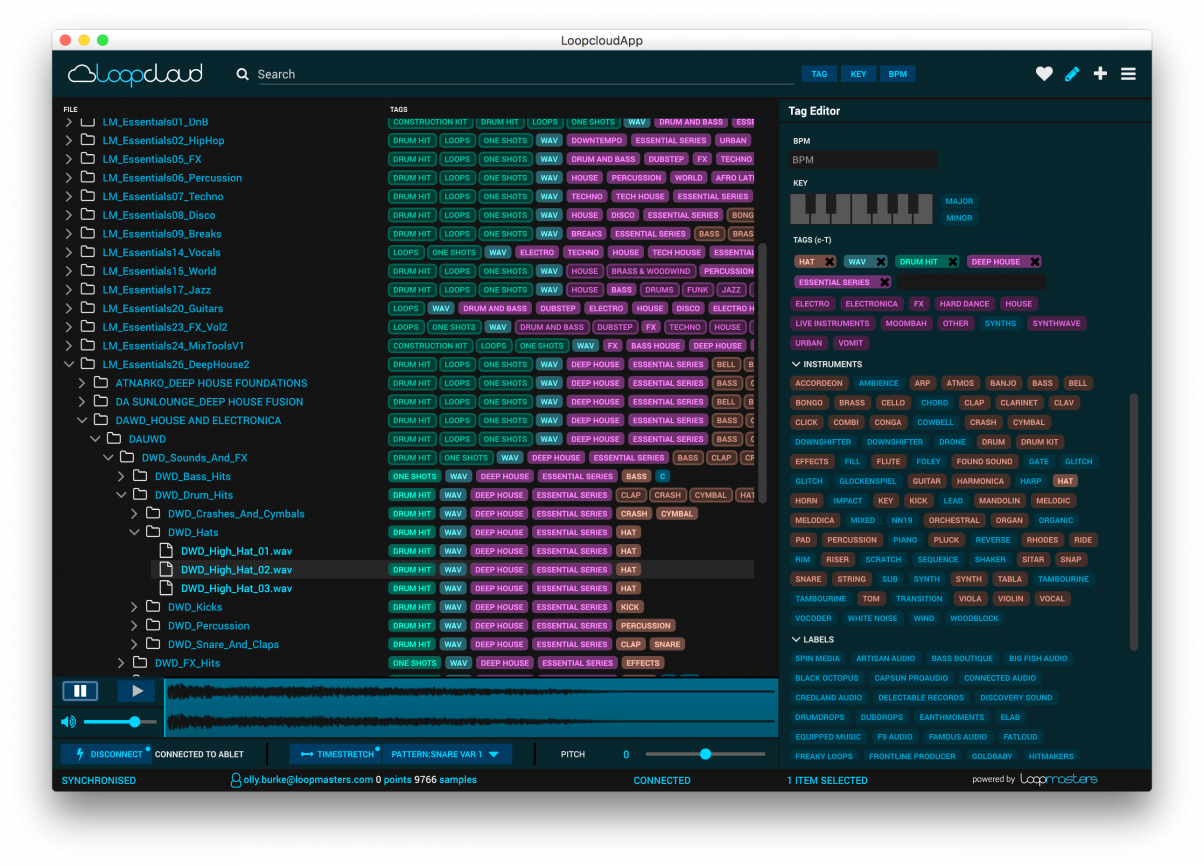1204x866 pixels.
Task: Expand the LM_Essentials02_HipHop folder
Action: [68, 141]
